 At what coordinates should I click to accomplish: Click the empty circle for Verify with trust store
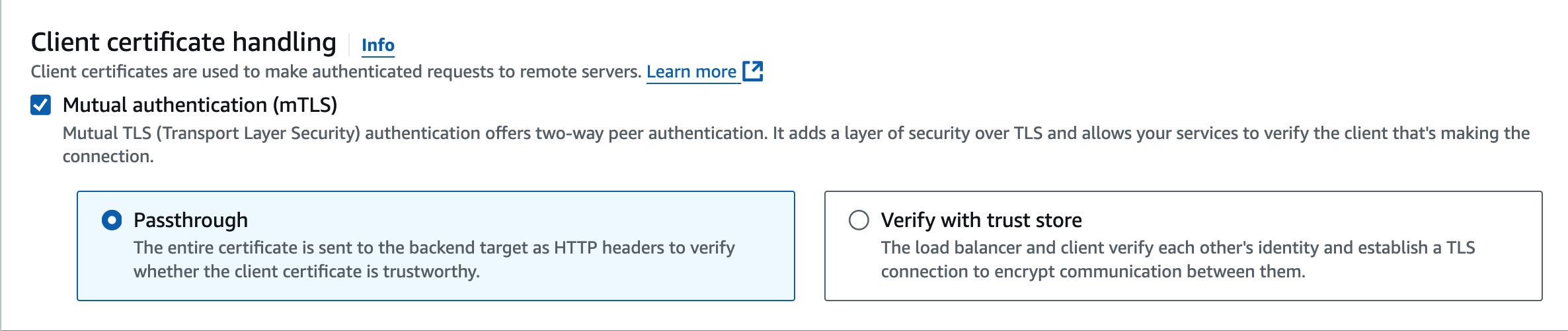tap(859, 220)
